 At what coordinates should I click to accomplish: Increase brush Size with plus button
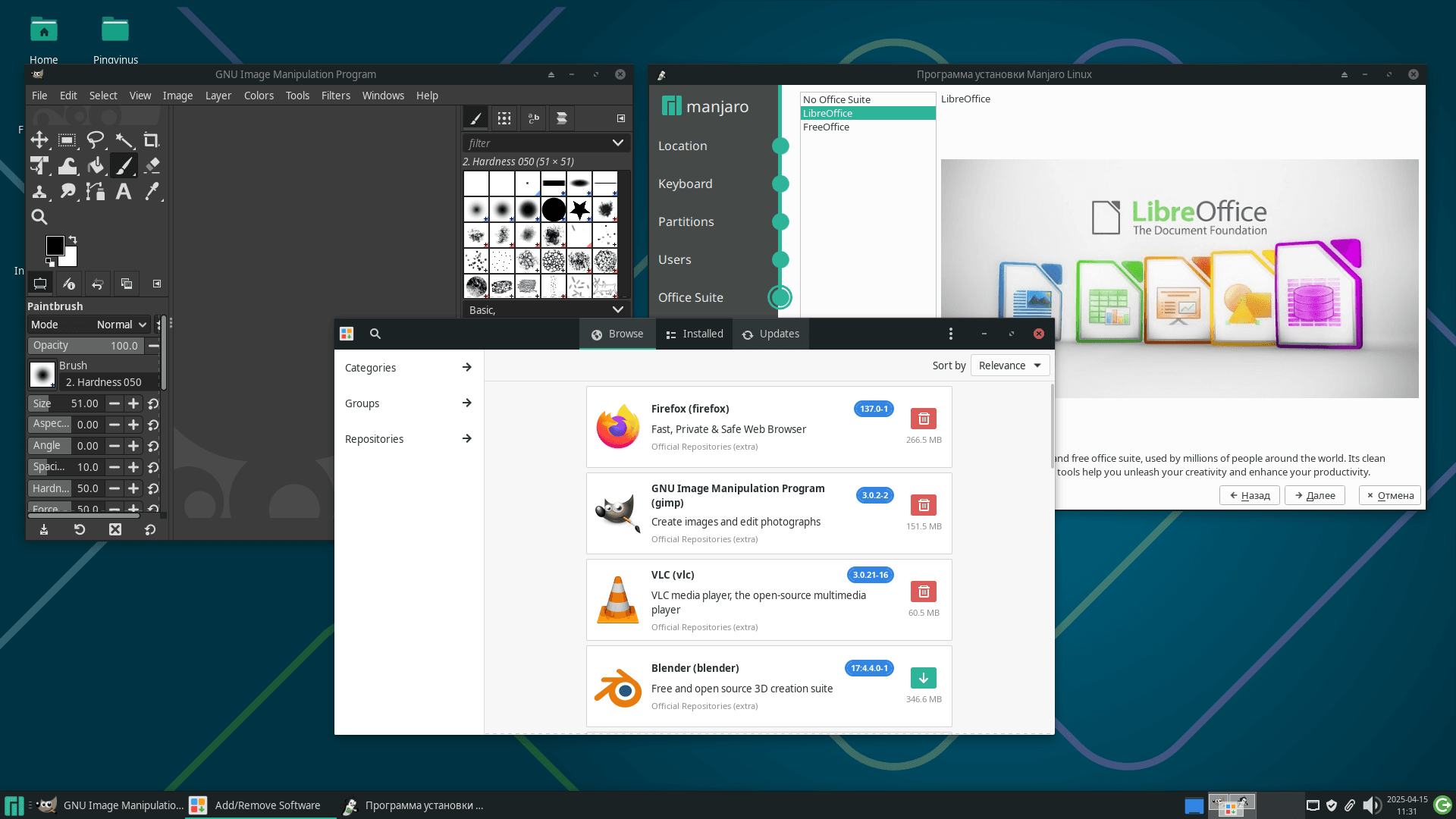[x=133, y=403]
